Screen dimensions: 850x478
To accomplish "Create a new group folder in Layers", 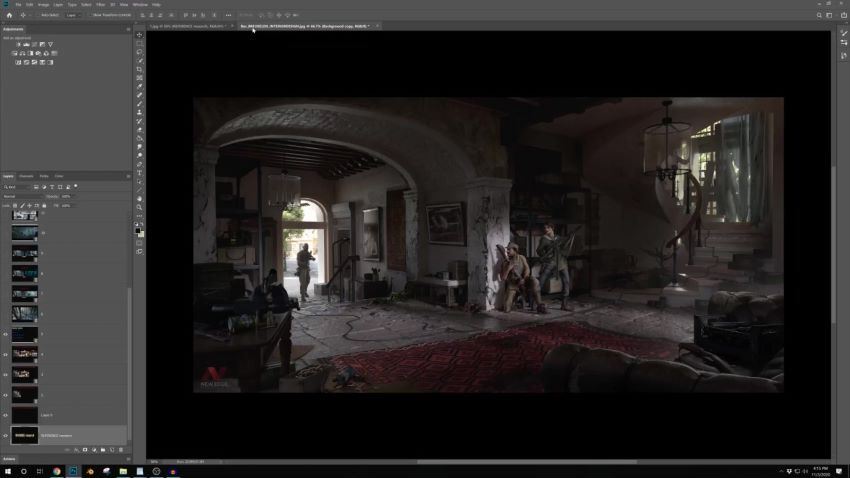I will coord(103,450).
